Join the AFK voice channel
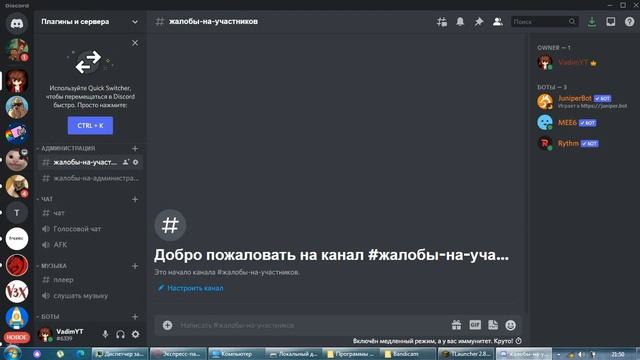640x360 pixels. [91, 245]
